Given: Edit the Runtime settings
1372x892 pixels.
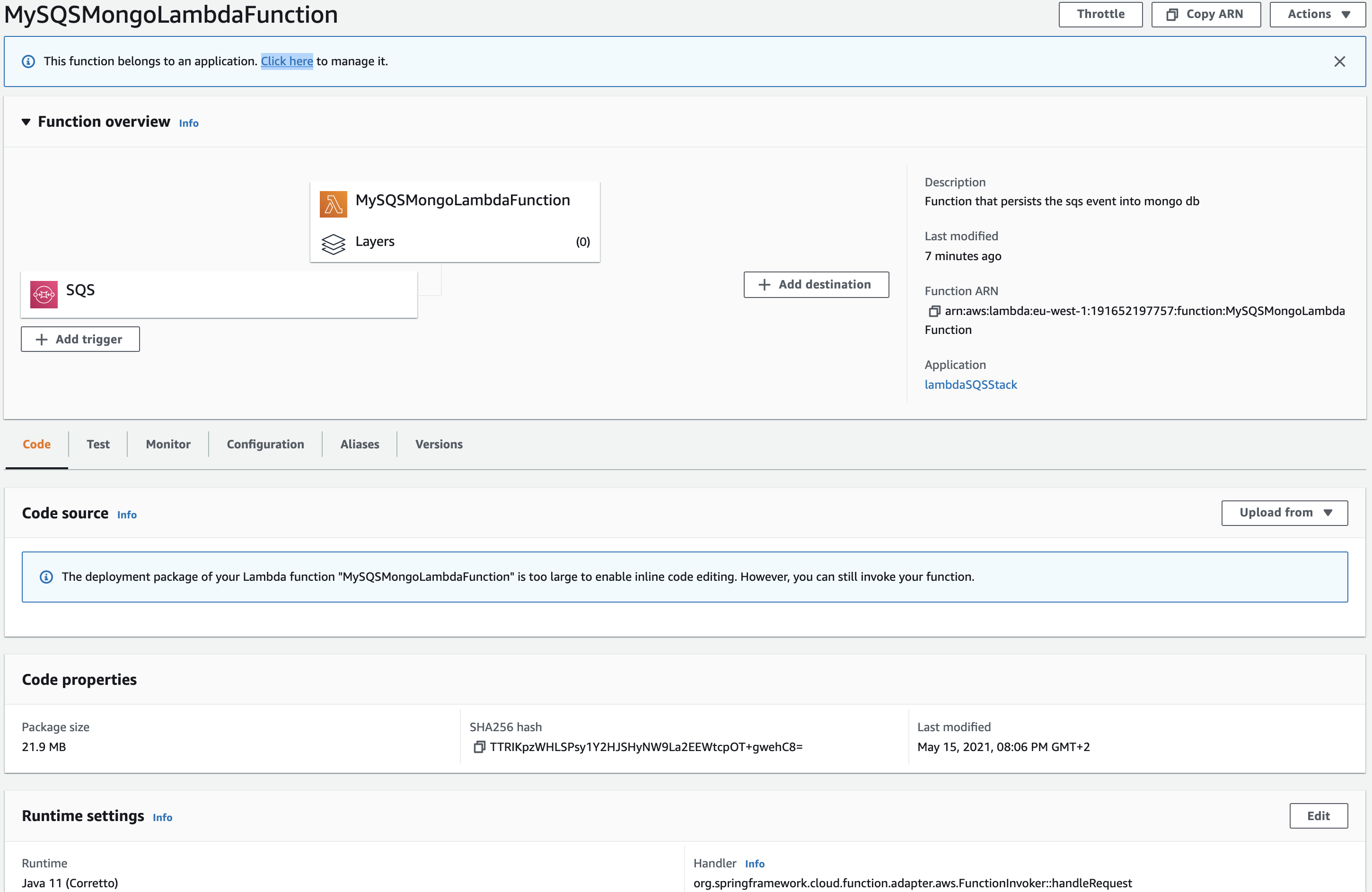Looking at the screenshot, I should [x=1318, y=815].
